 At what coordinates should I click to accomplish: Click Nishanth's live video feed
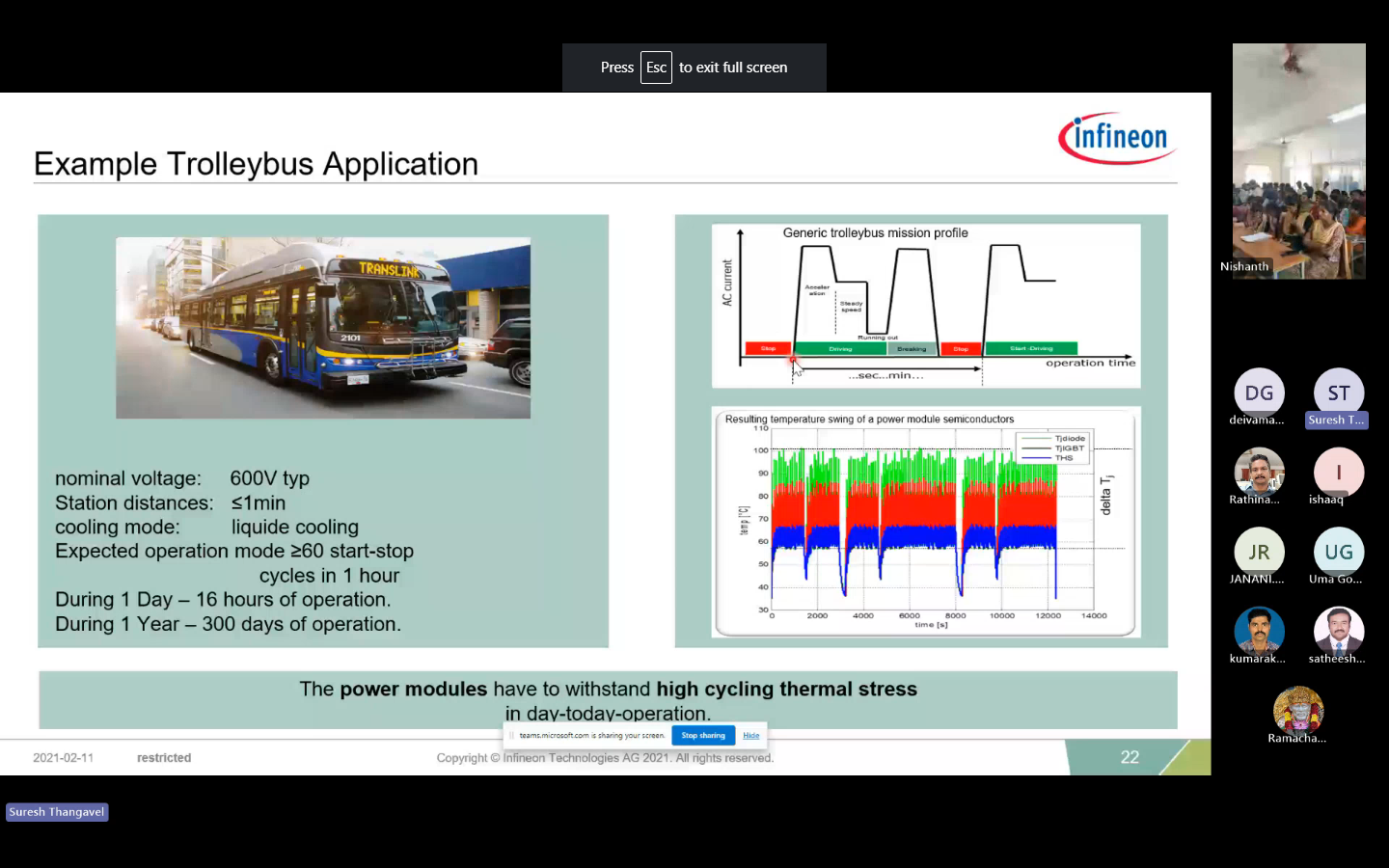click(x=1298, y=160)
